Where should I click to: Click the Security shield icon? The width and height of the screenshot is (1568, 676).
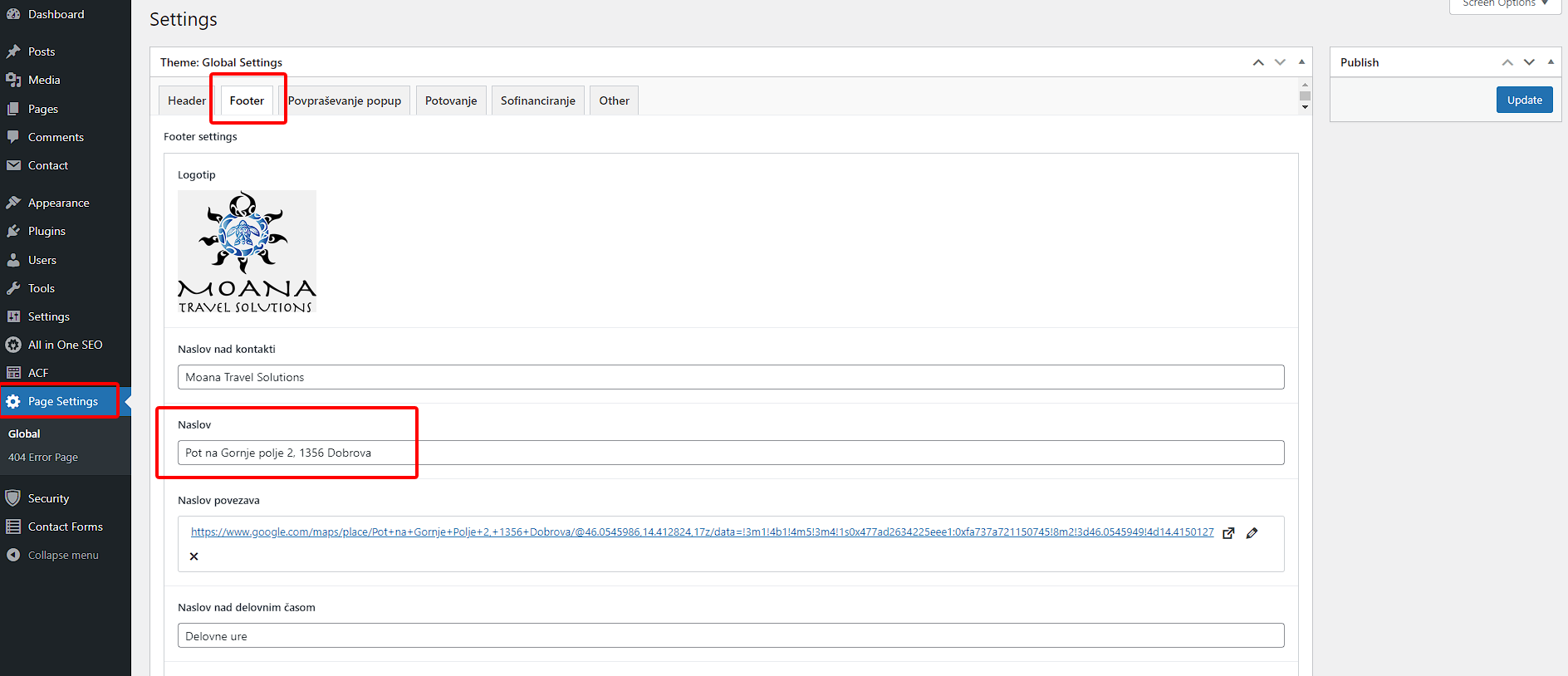coord(13,498)
